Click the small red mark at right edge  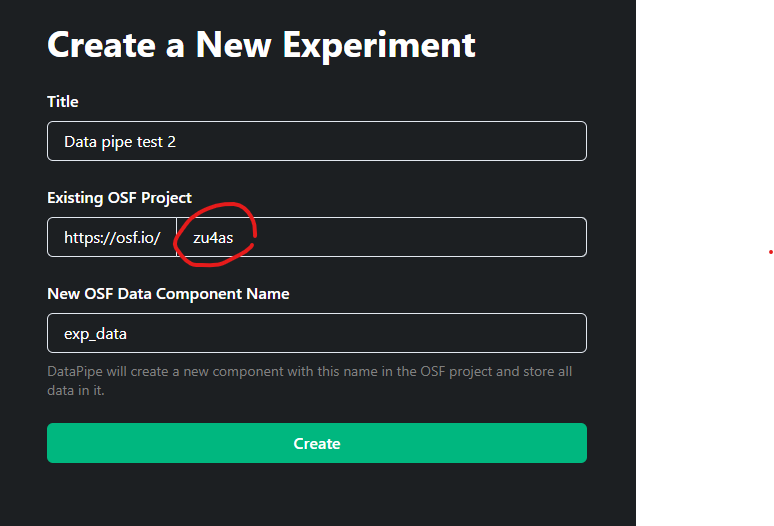coord(771,252)
